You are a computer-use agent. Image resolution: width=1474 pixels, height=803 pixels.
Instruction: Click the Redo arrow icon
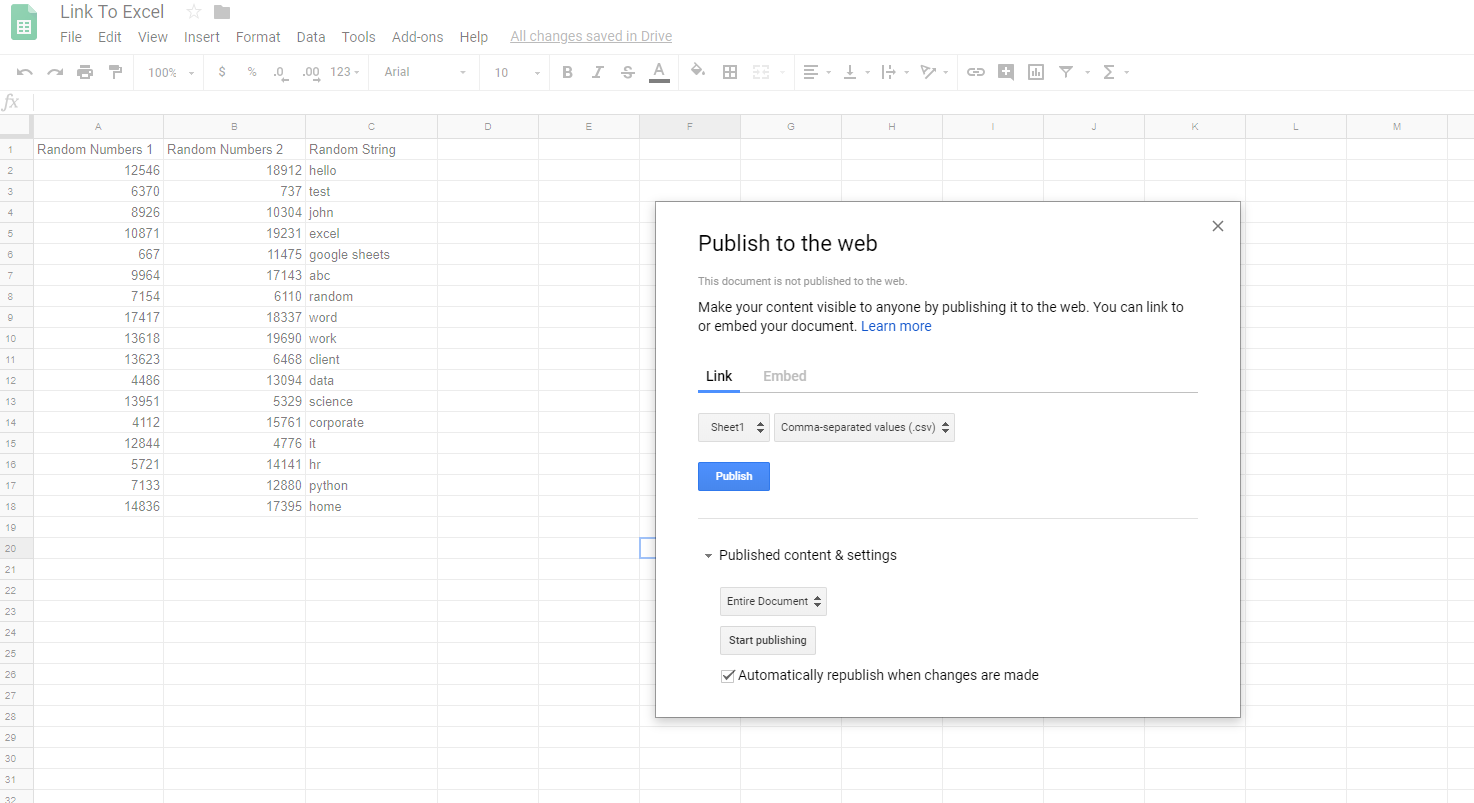pos(55,72)
